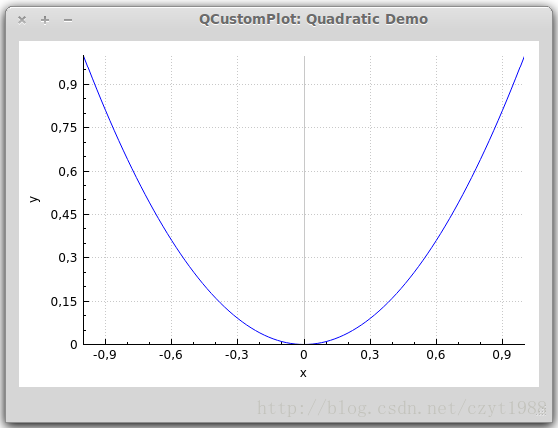558x428 pixels.
Task: Click the window title QCustomPlot: Quadratic Demo
Action: point(313,19)
